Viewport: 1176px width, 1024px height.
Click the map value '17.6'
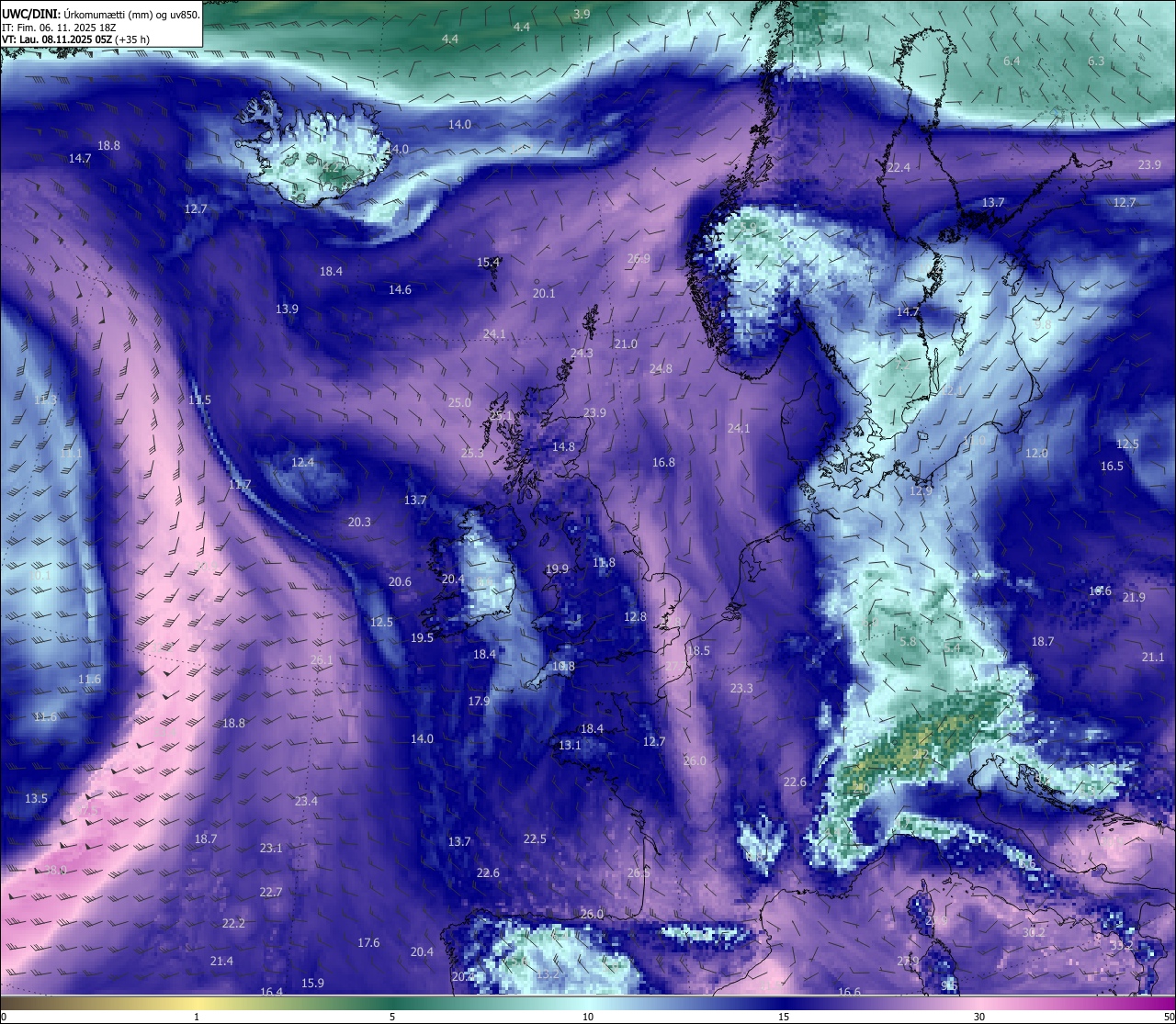(368, 942)
